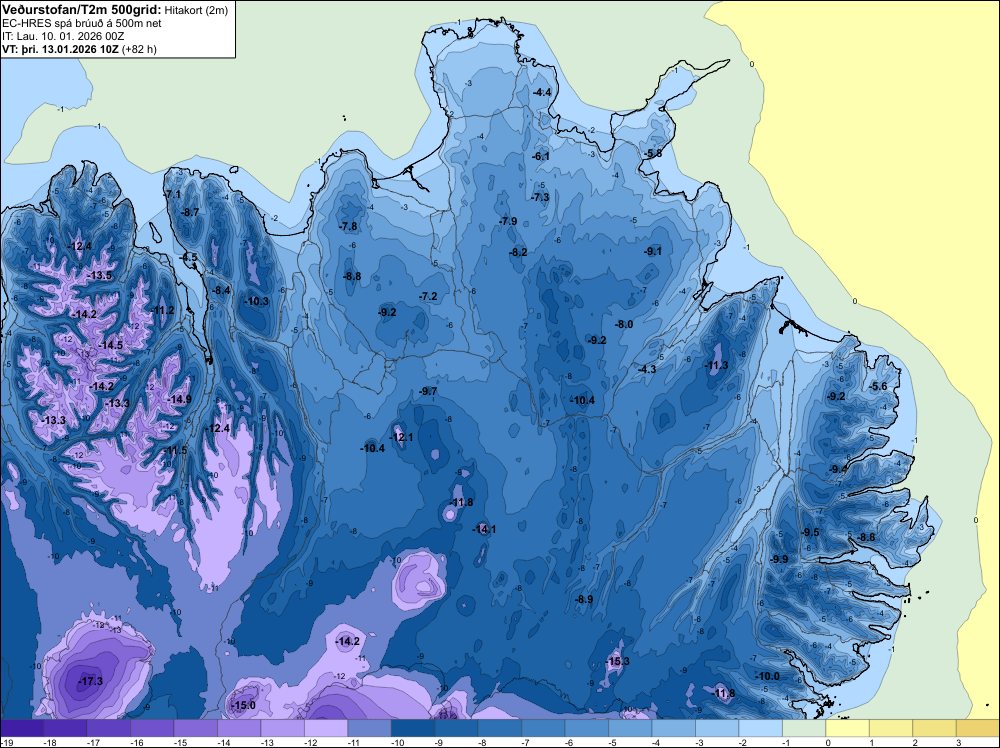
Task: Click the -14.9 temperature label
Action: coord(179,399)
